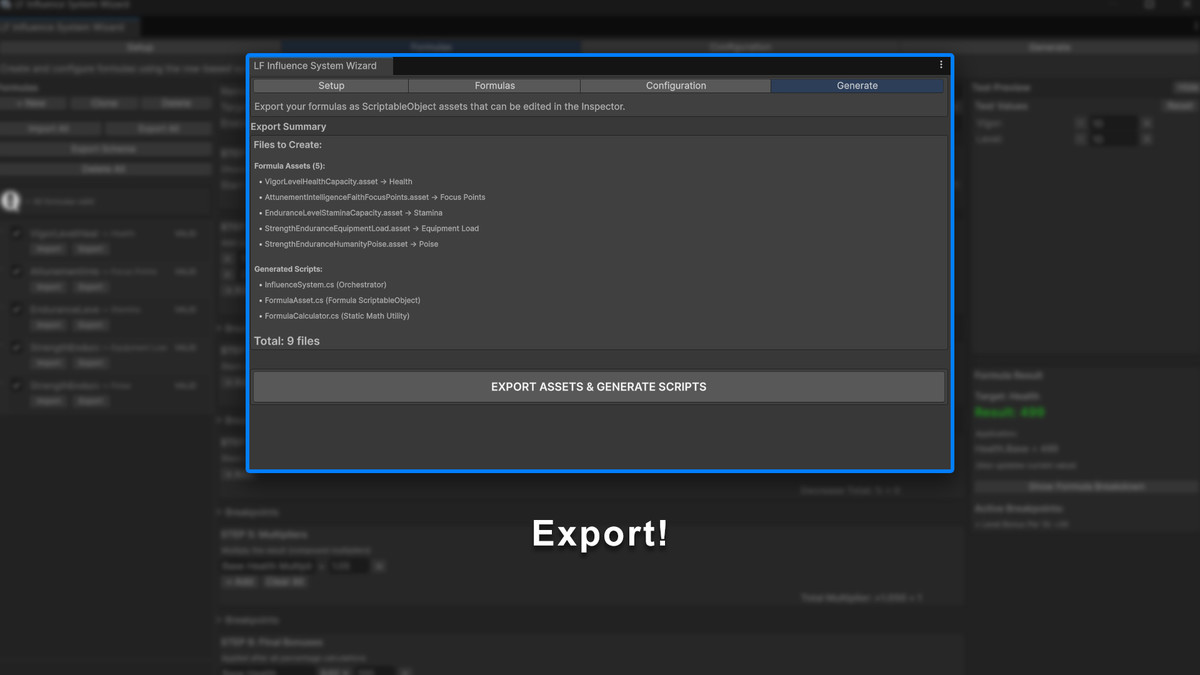Screen dimensions: 1200x675
Task: Open the wizard's kebab (three-dot) options menu
Action: [x=940, y=64]
